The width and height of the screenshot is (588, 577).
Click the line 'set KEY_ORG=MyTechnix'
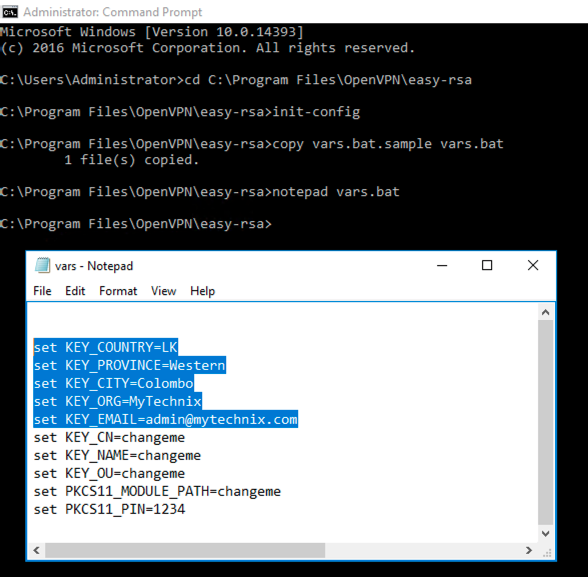pos(117,401)
